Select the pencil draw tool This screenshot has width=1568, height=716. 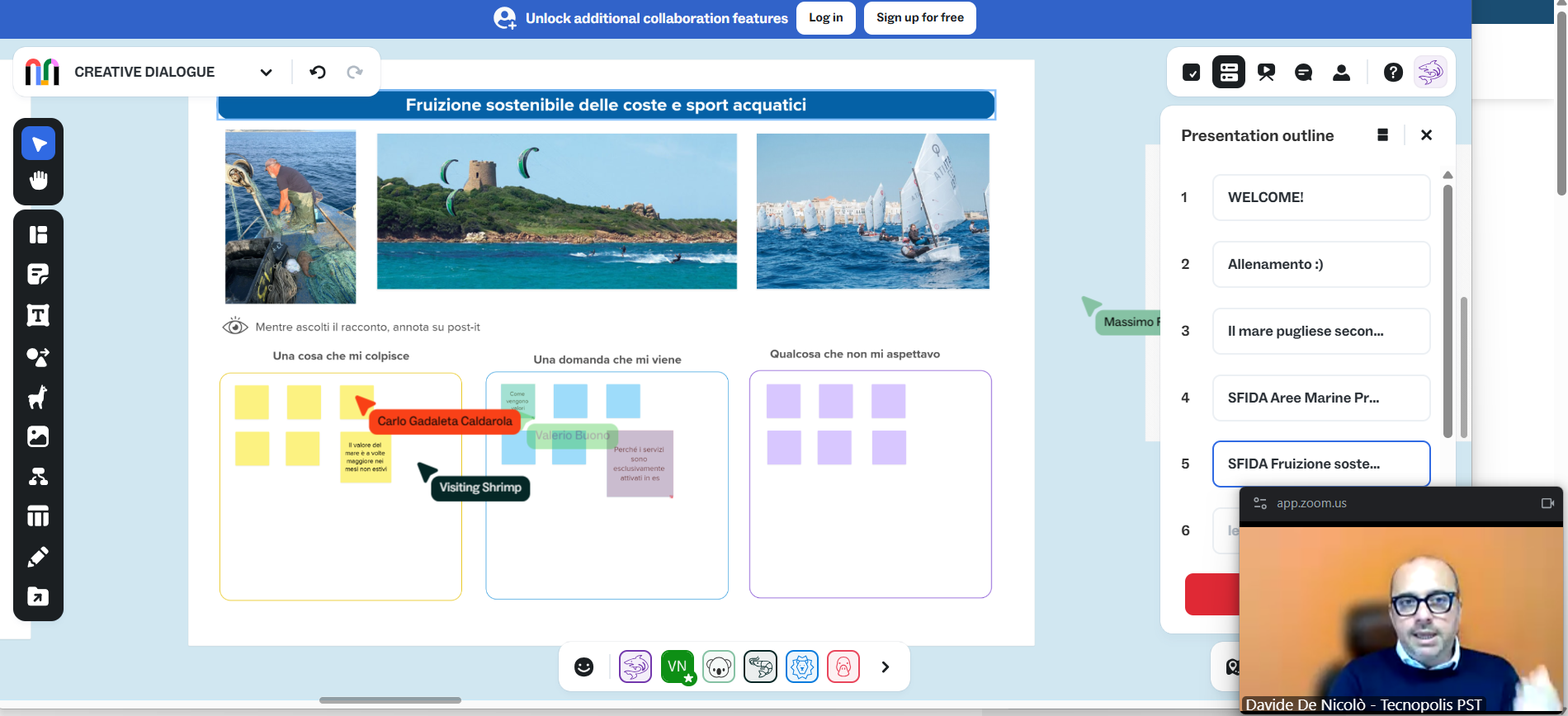tap(38, 557)
